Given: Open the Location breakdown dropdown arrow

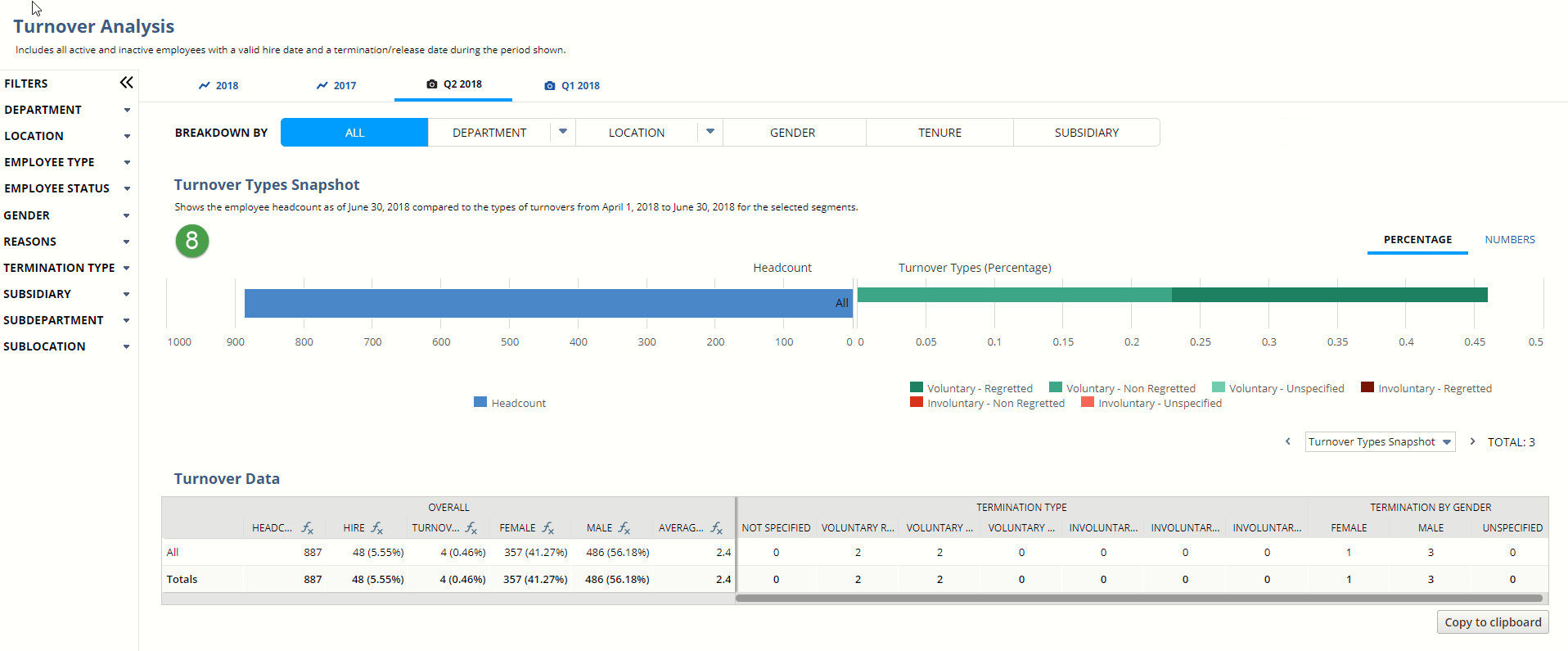Looking at the screenshot, I should (x=710, y=132).
